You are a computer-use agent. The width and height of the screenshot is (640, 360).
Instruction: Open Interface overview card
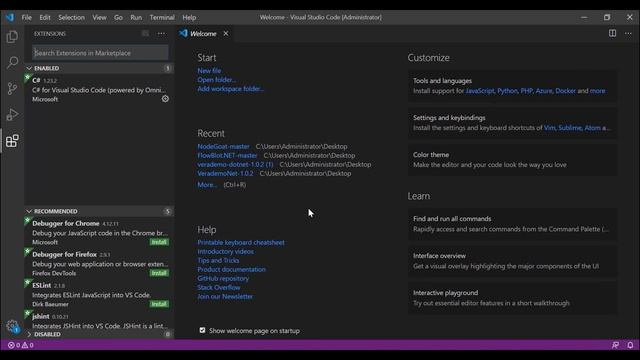(x=512, y=261)
